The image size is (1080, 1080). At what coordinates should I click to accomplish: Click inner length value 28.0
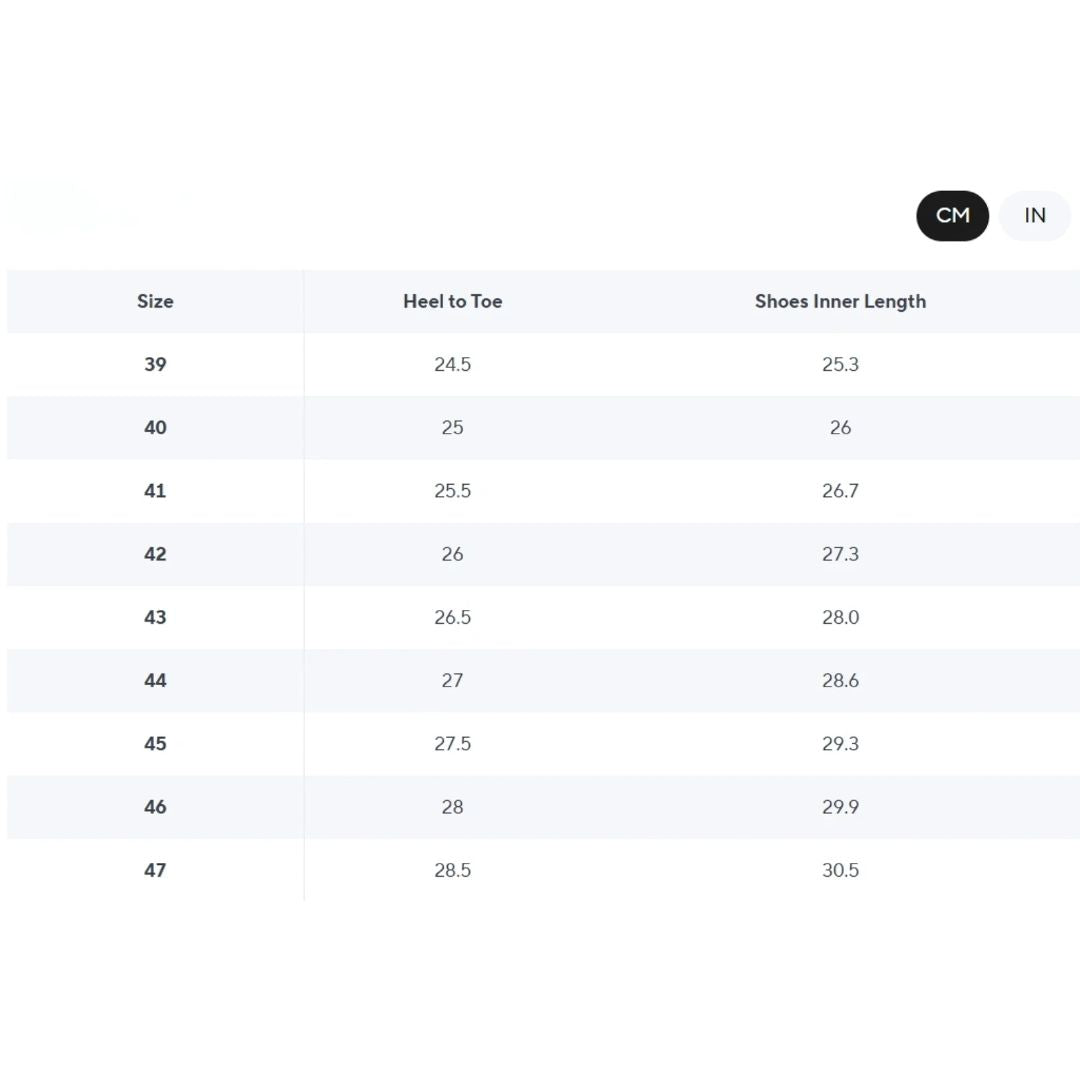pyautogui.click(x=840, y=617)
